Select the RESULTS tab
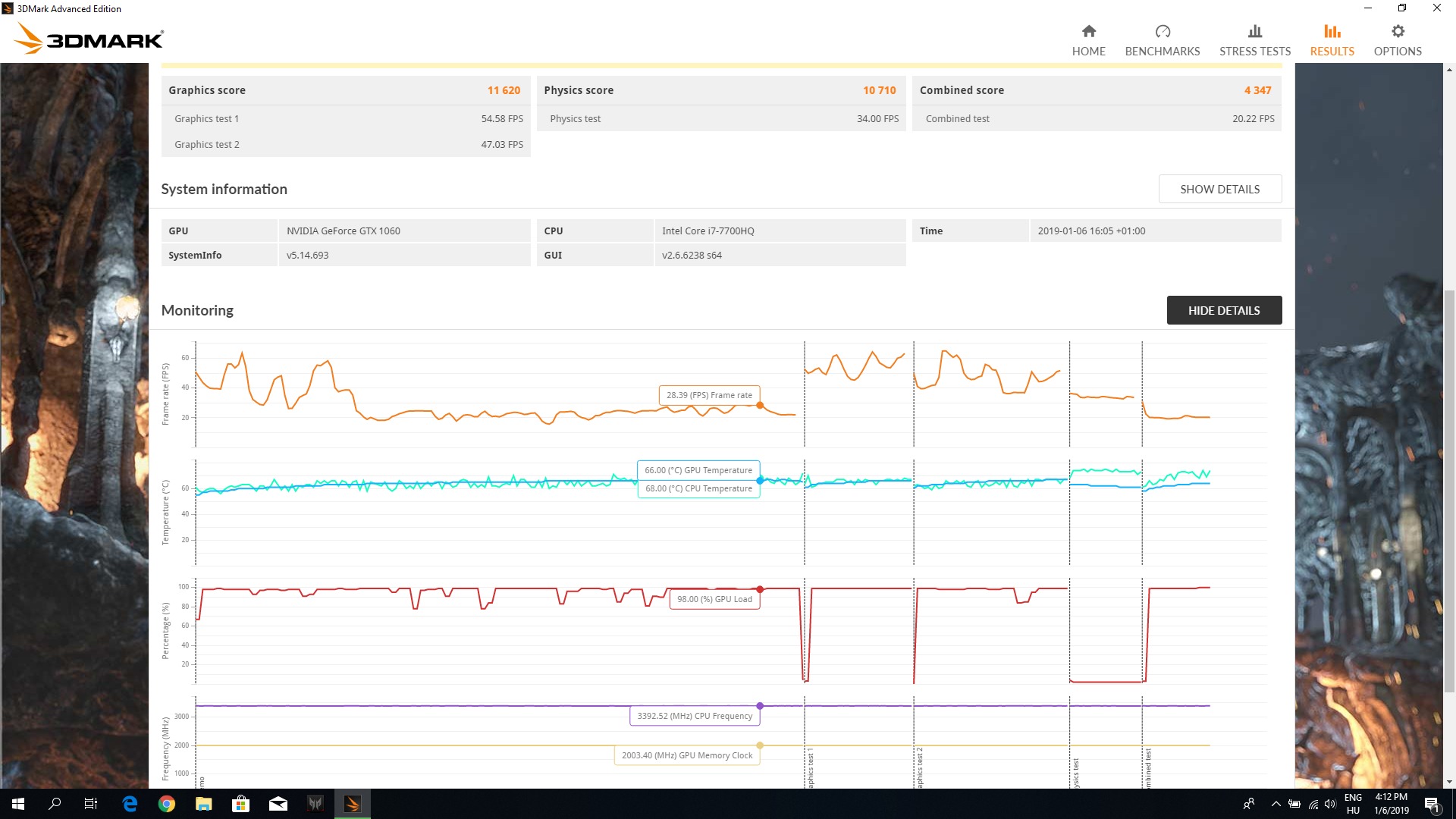Screen dimensions: 1456x819 tap(1332, 40)
